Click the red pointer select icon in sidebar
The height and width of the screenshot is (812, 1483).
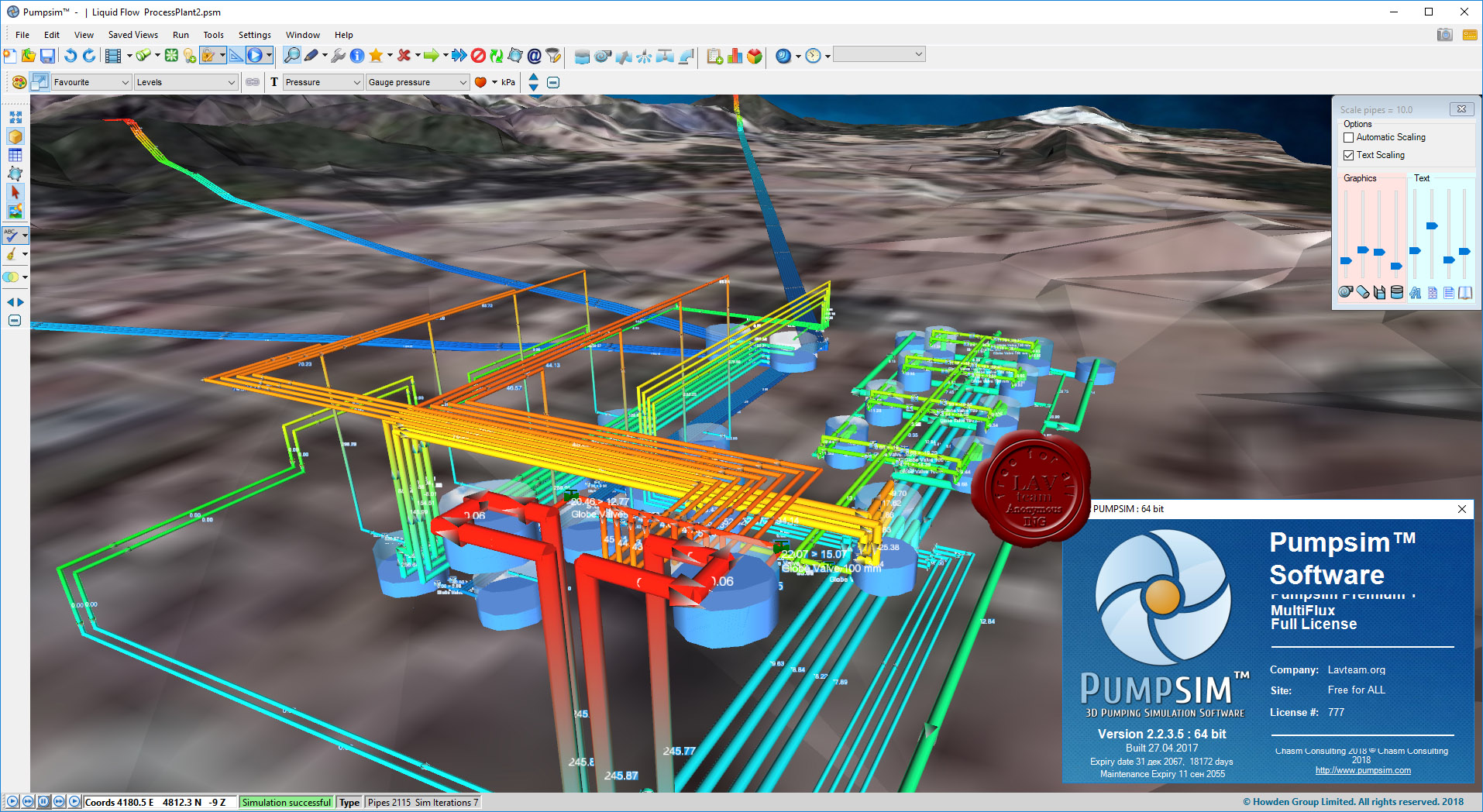15,192
